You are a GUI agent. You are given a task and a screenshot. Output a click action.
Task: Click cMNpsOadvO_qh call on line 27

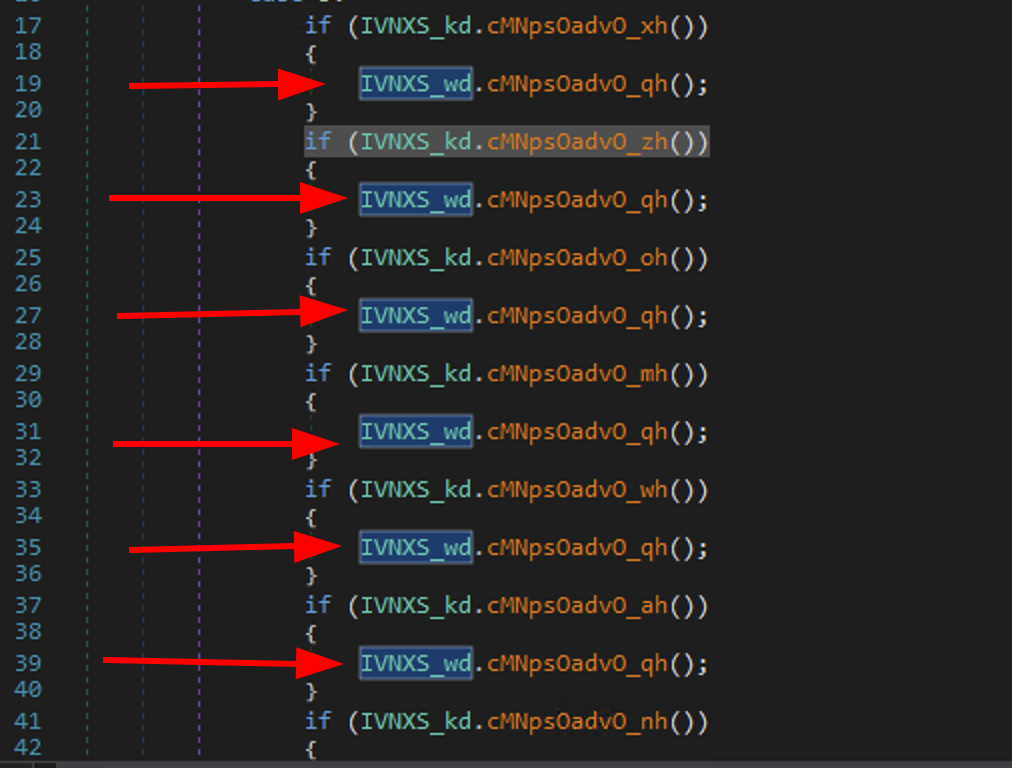tap(577, 316)
